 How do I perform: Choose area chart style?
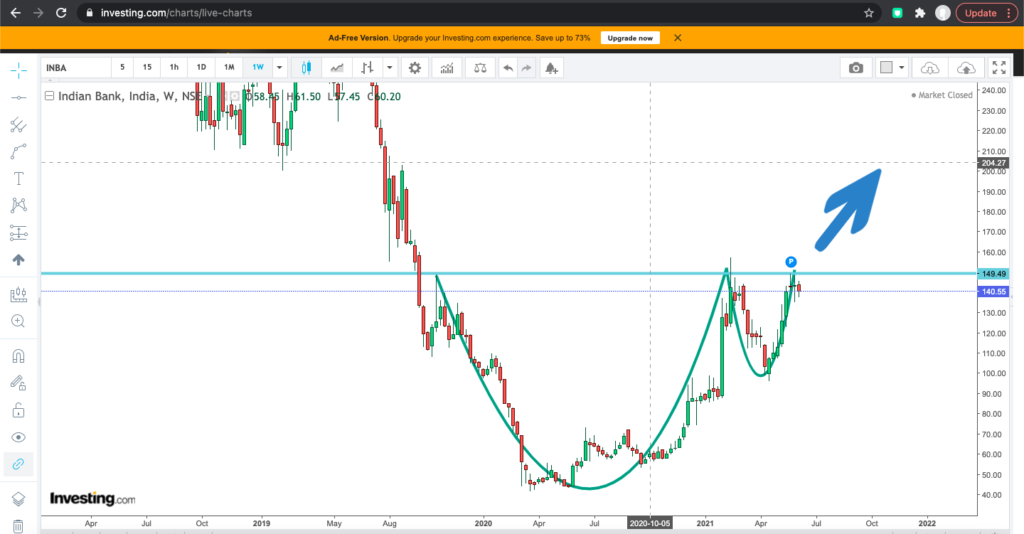tap(337, 68)
